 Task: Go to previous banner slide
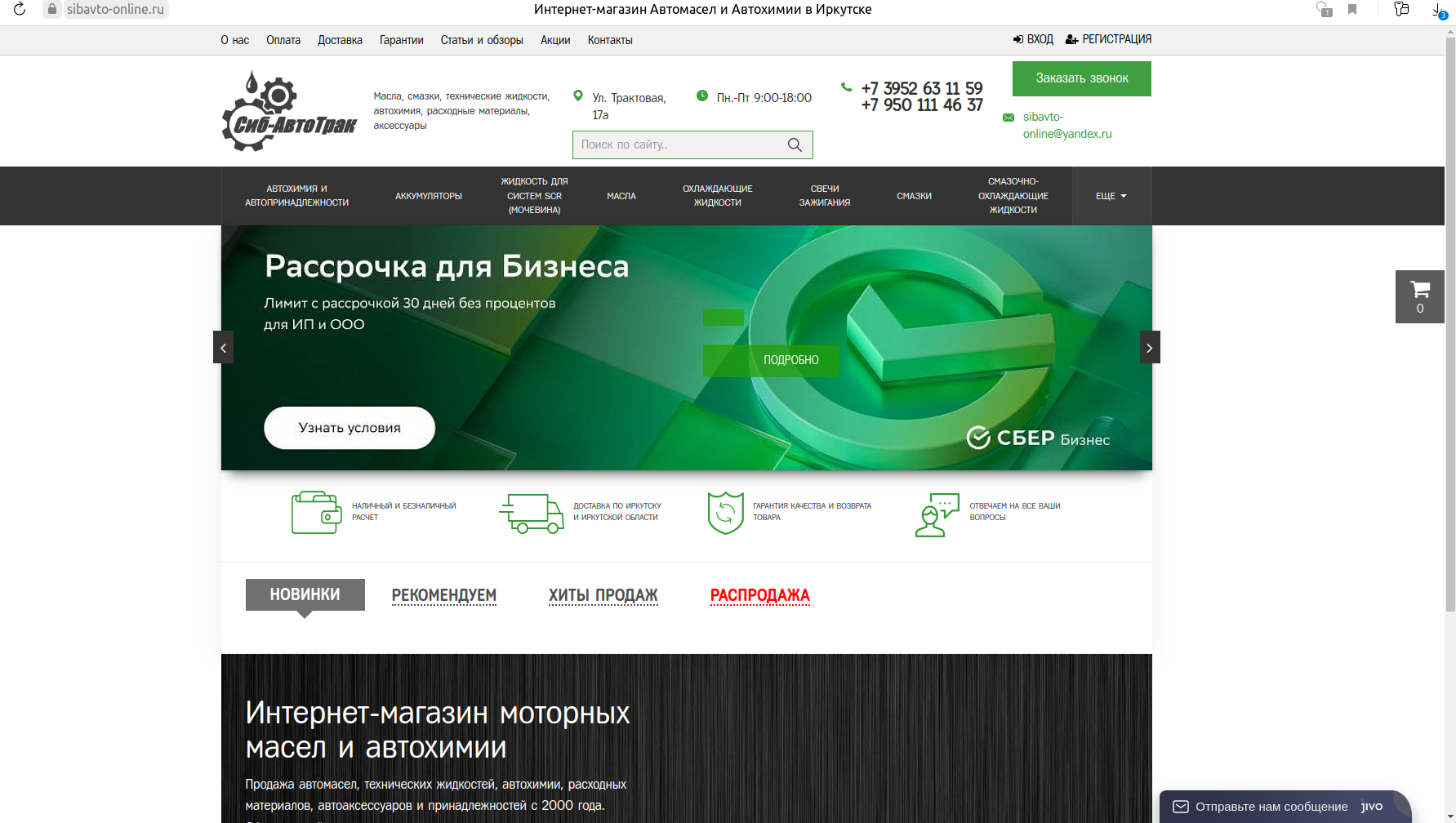pyautogui.click(x=223, y=347)
